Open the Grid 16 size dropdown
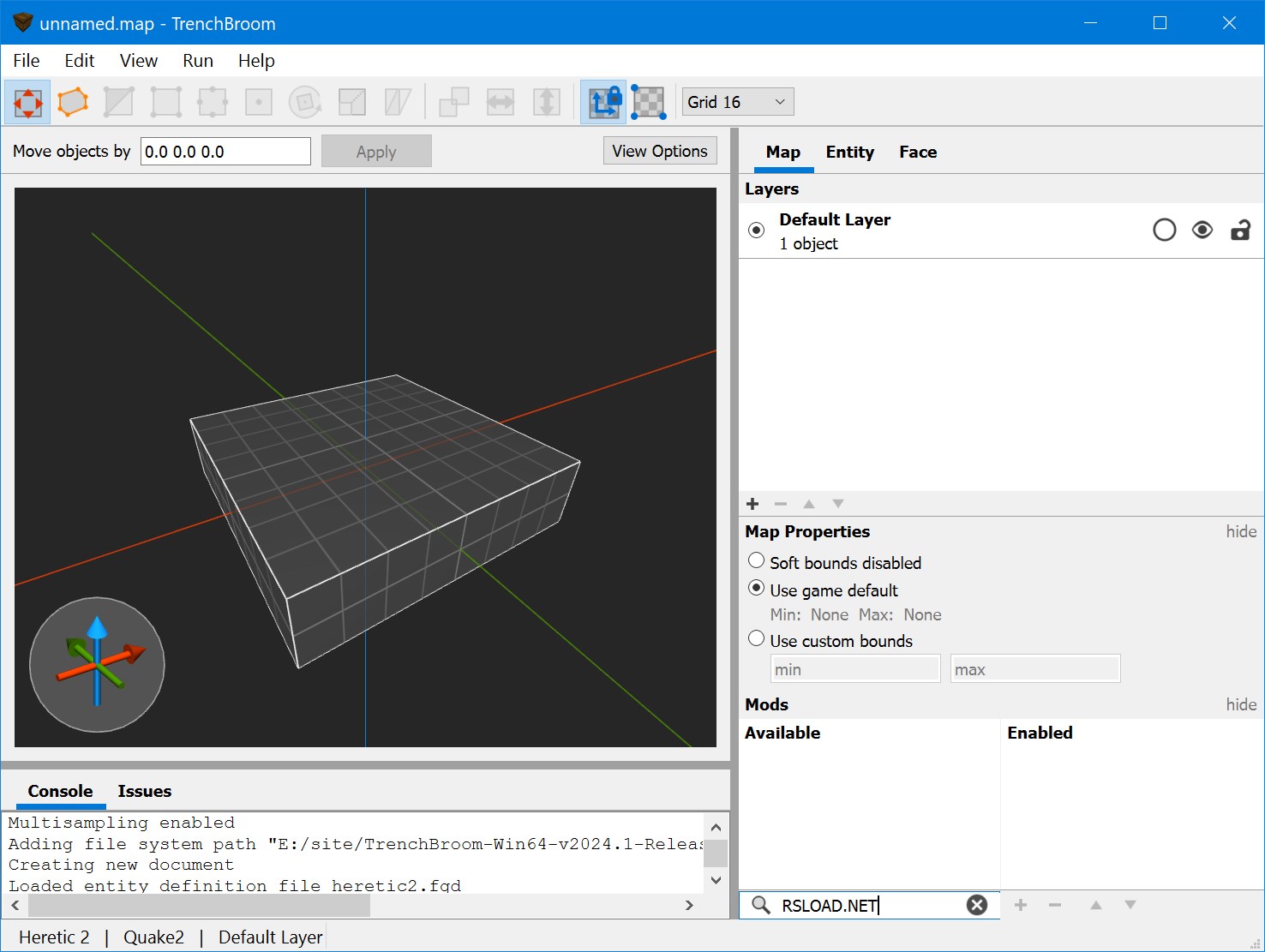The width and height of the screenshot is (1265, 952). [x=737, y=102]
